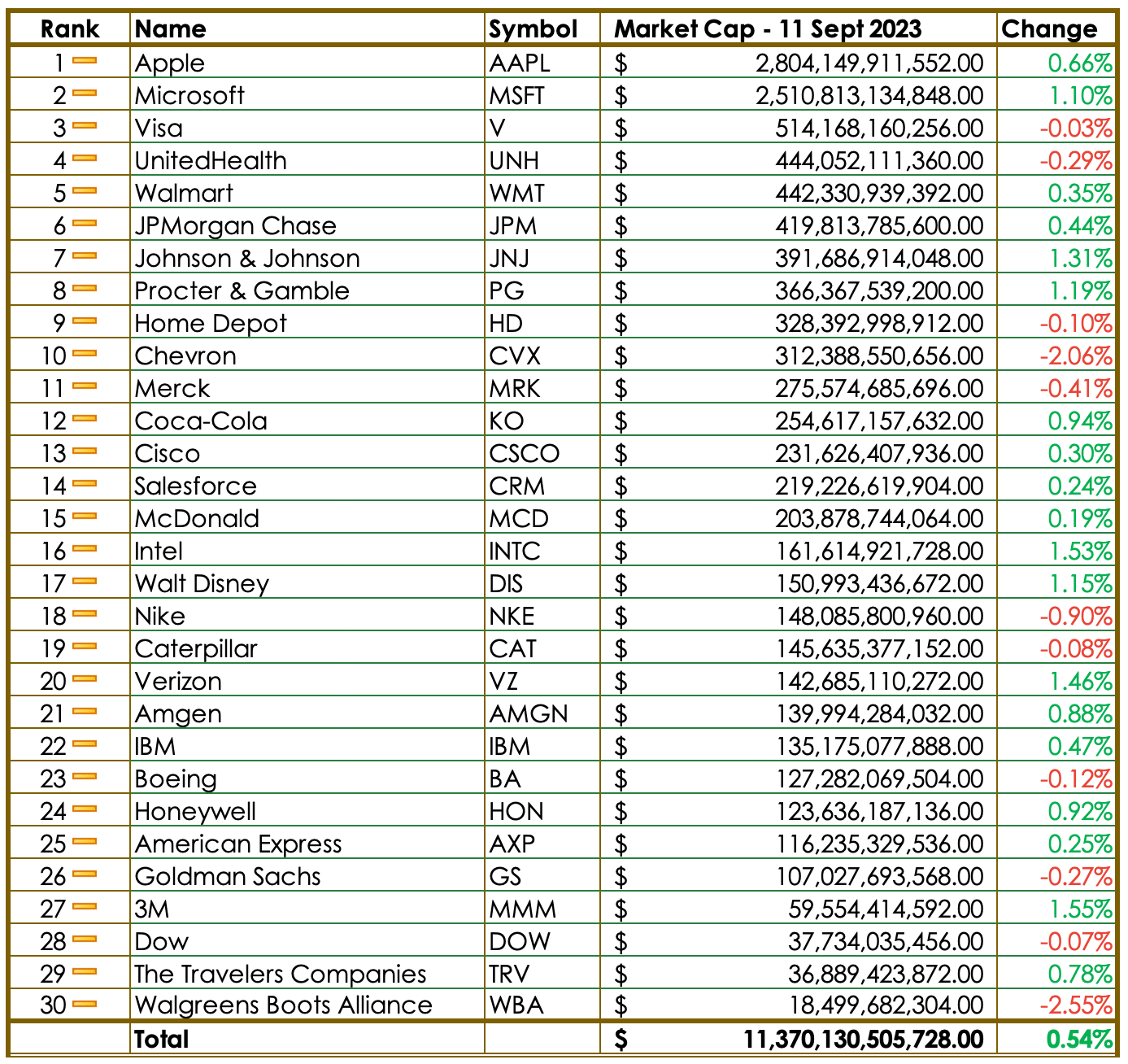
Task: Click the rank indicator icon beside Apple
Action: [x=85, y=61]
